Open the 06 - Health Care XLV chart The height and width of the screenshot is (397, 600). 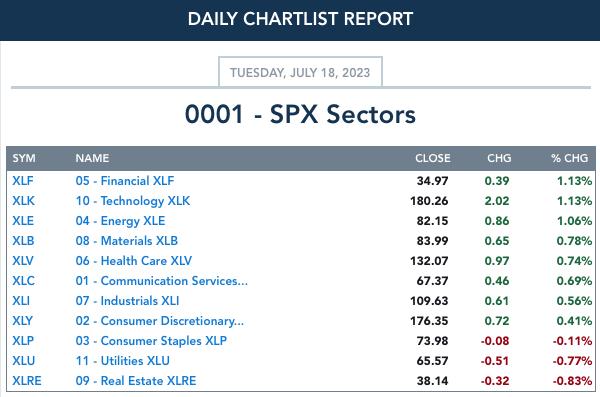(134, 261)
